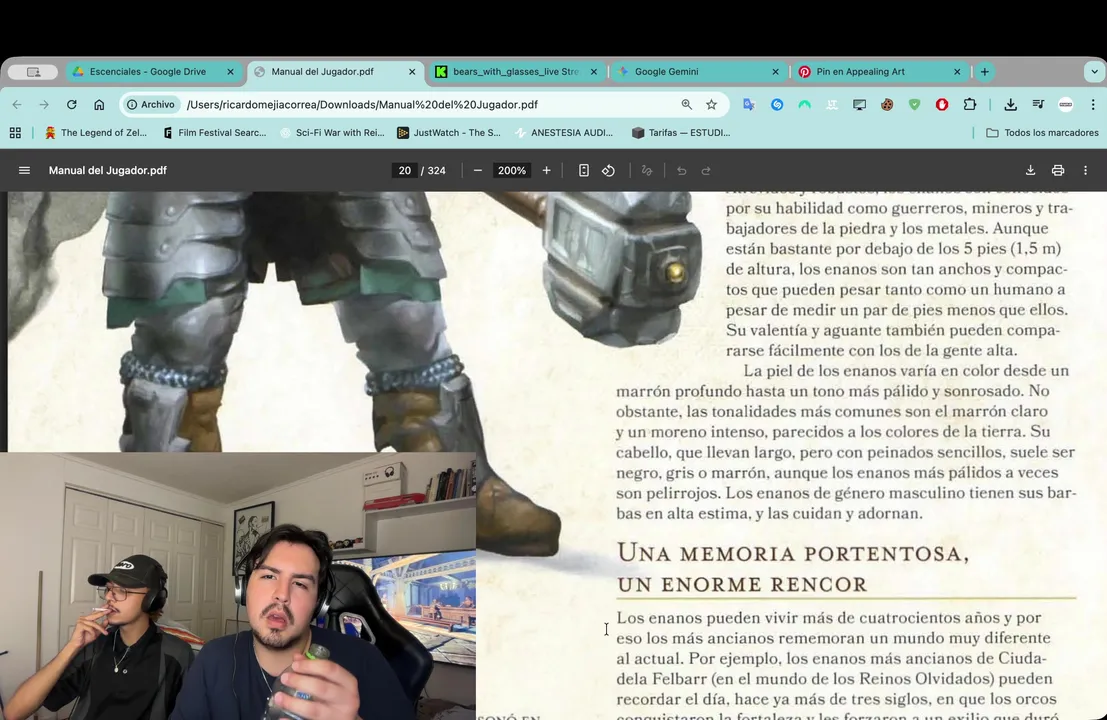The height and width of the screenshot is (720, 1107).
Task: Click the fit-to-page icon in PDF toolbar
Action: click(x=584, y=170)
